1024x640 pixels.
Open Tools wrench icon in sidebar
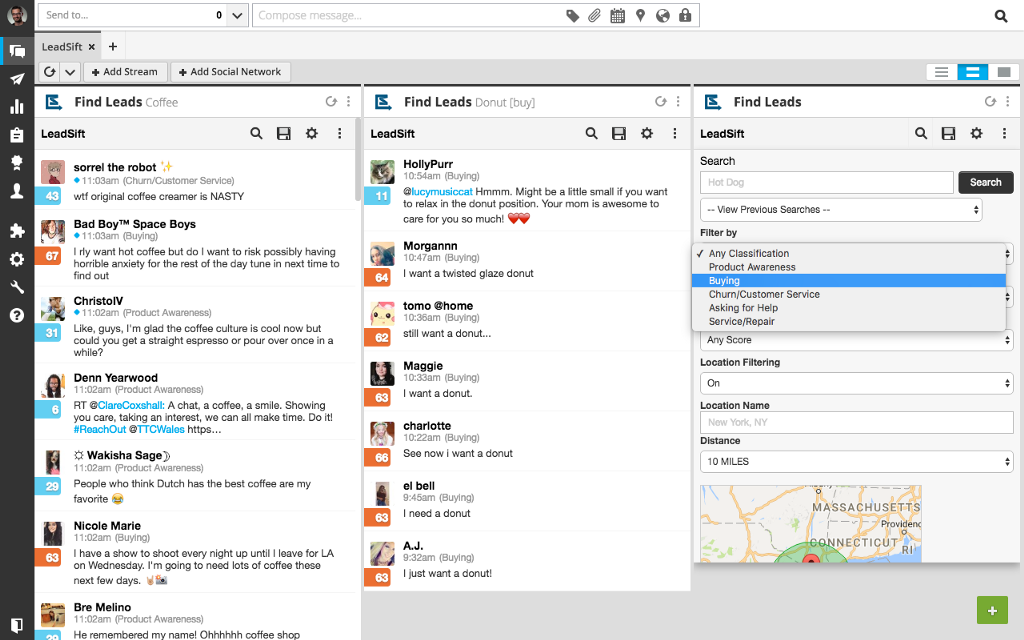[x=17, y=287]
